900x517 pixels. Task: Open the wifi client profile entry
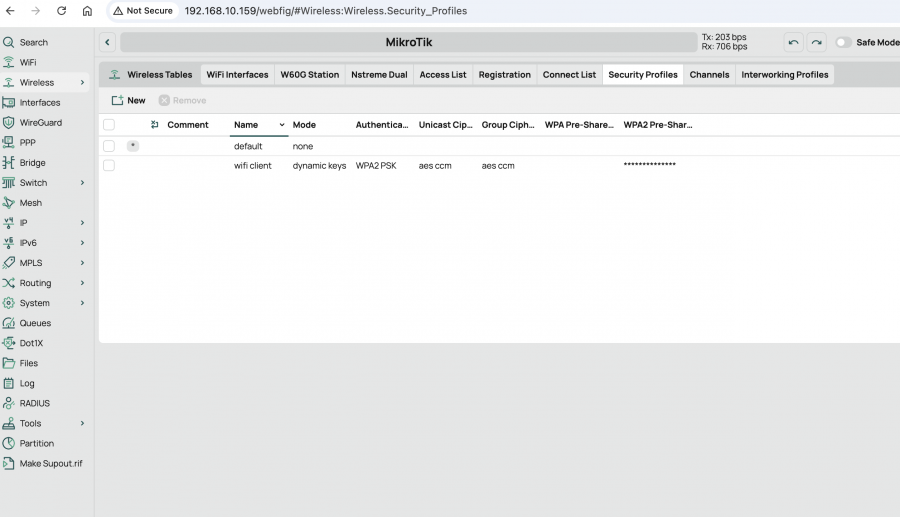click(253, 165)
